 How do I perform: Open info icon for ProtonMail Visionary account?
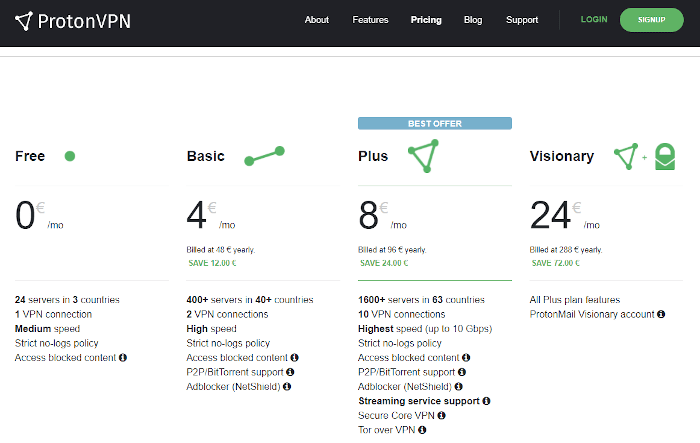coord(661,314)
